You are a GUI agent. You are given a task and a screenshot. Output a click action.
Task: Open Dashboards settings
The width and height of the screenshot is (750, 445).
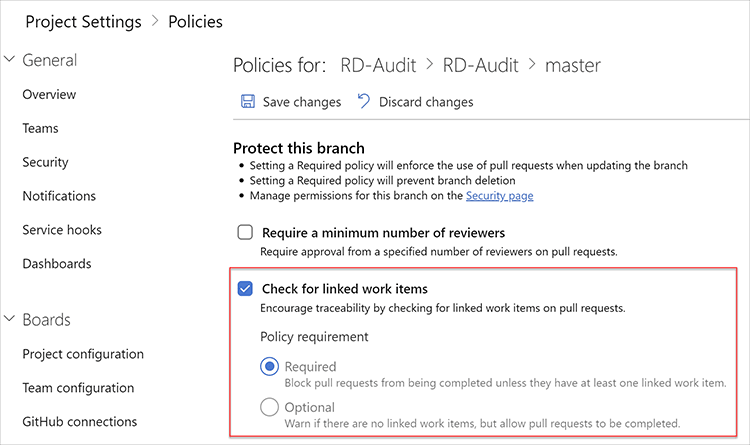pyautogui.click(x=56, y=264)
